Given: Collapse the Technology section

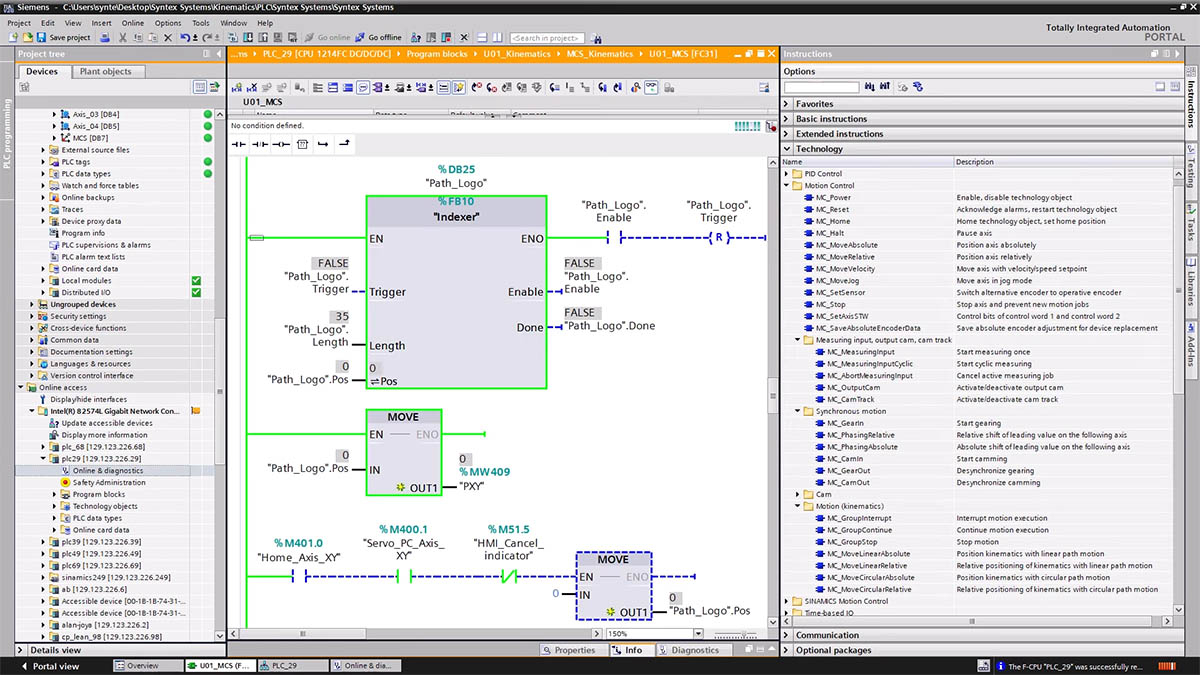Looking at the screenshot, I should (788, 149).
